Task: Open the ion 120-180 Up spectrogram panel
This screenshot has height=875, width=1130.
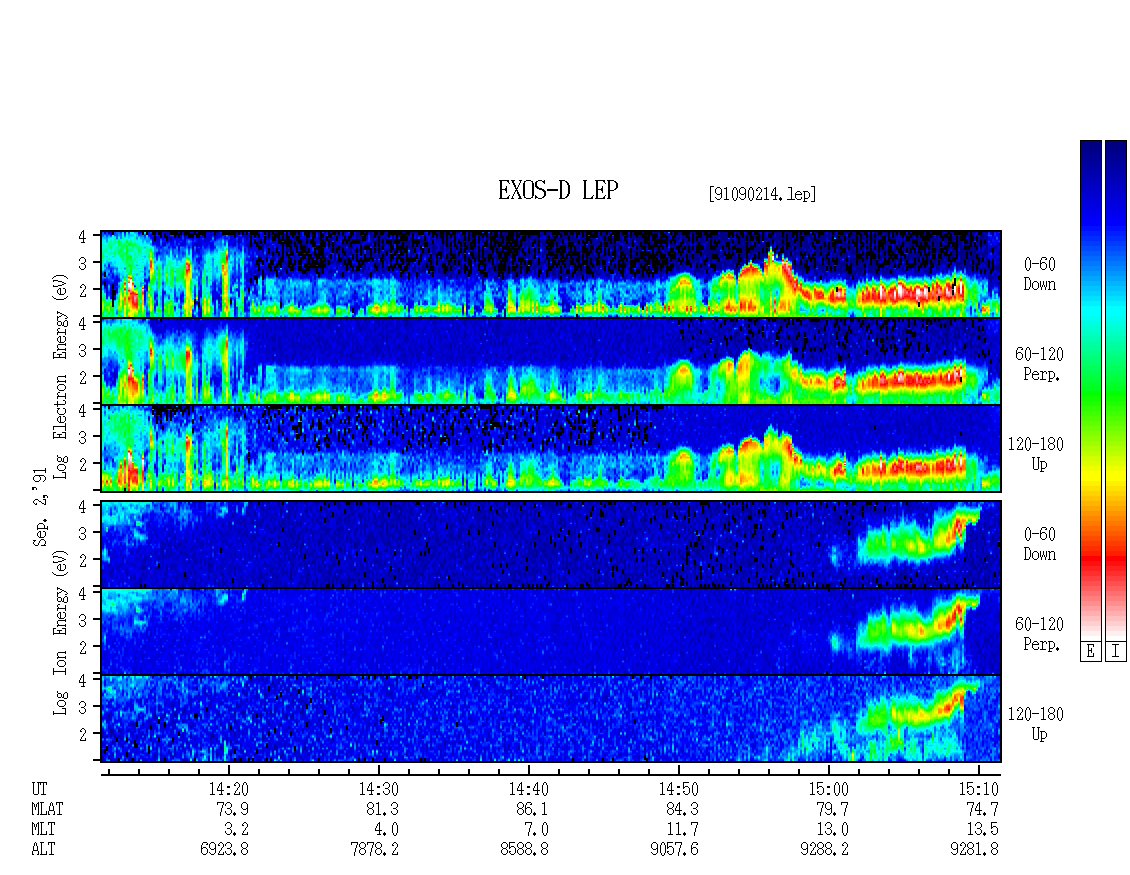Action: 551,719
